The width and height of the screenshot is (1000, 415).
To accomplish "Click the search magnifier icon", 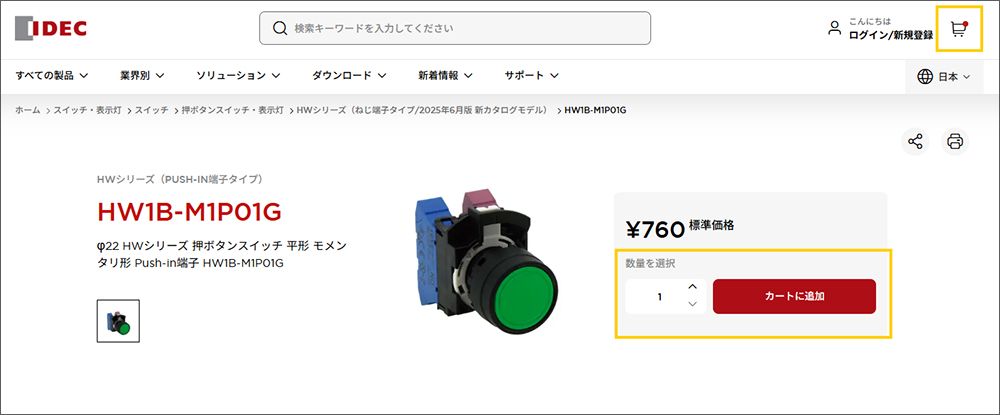I will 279,28.
